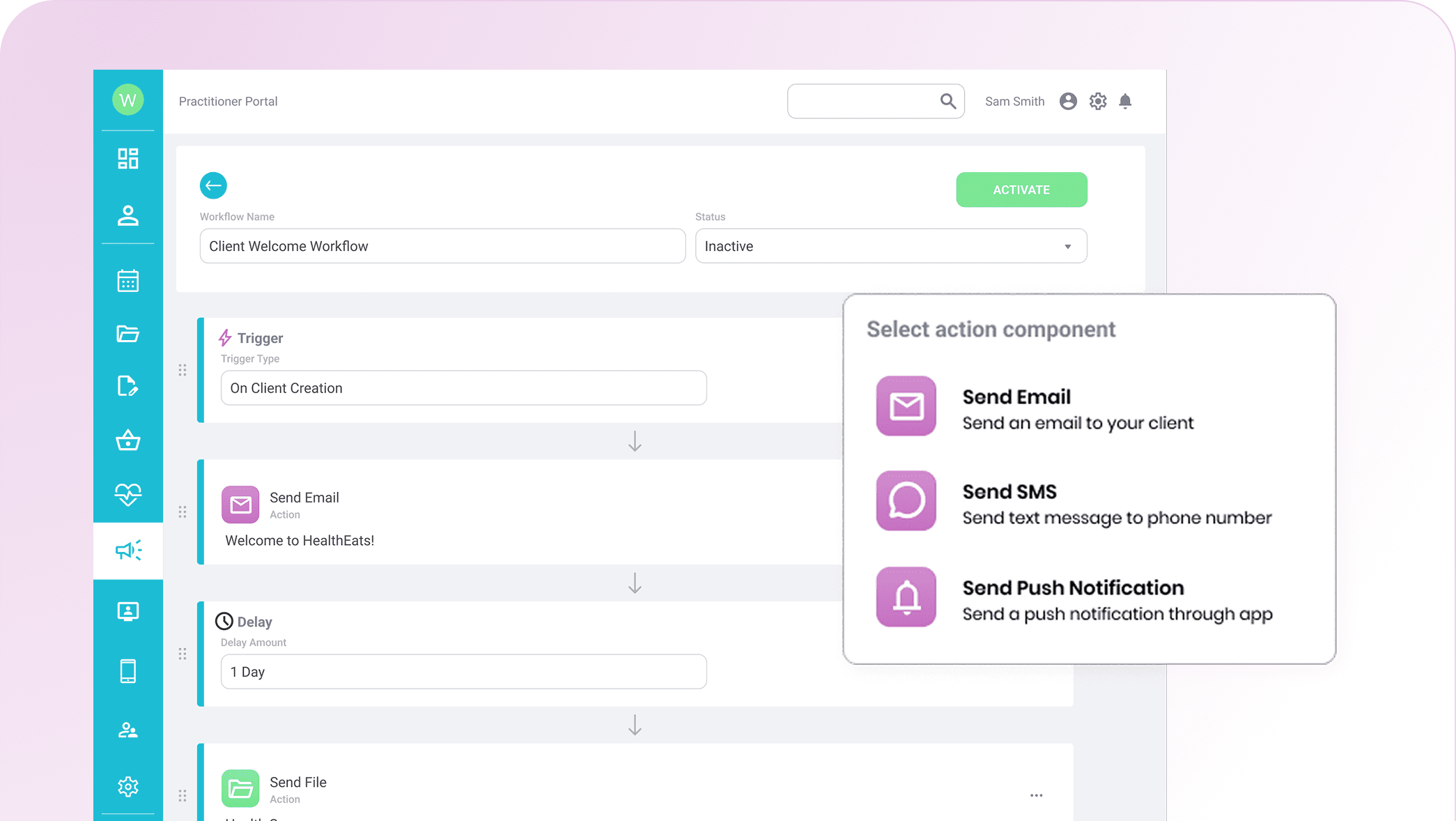The width and height of the screenshot is (1456, 821).
Task: Open the dashboard icon in sidebar
Action: point(128,159)
